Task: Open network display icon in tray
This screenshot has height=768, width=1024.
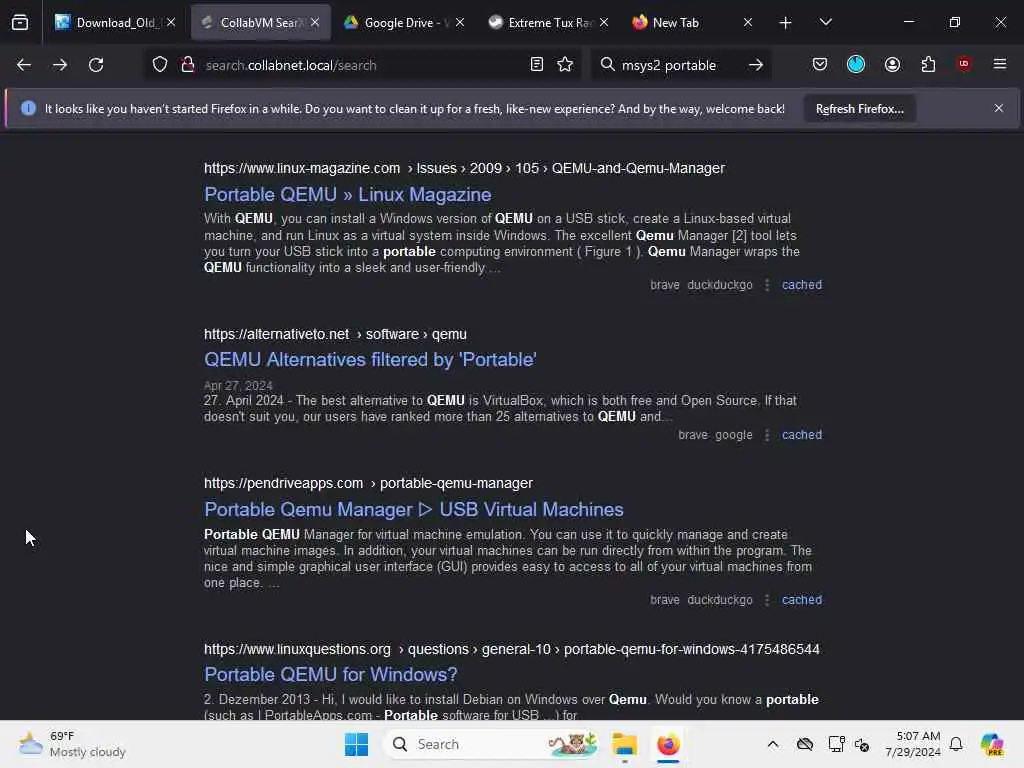Action: 836,744
